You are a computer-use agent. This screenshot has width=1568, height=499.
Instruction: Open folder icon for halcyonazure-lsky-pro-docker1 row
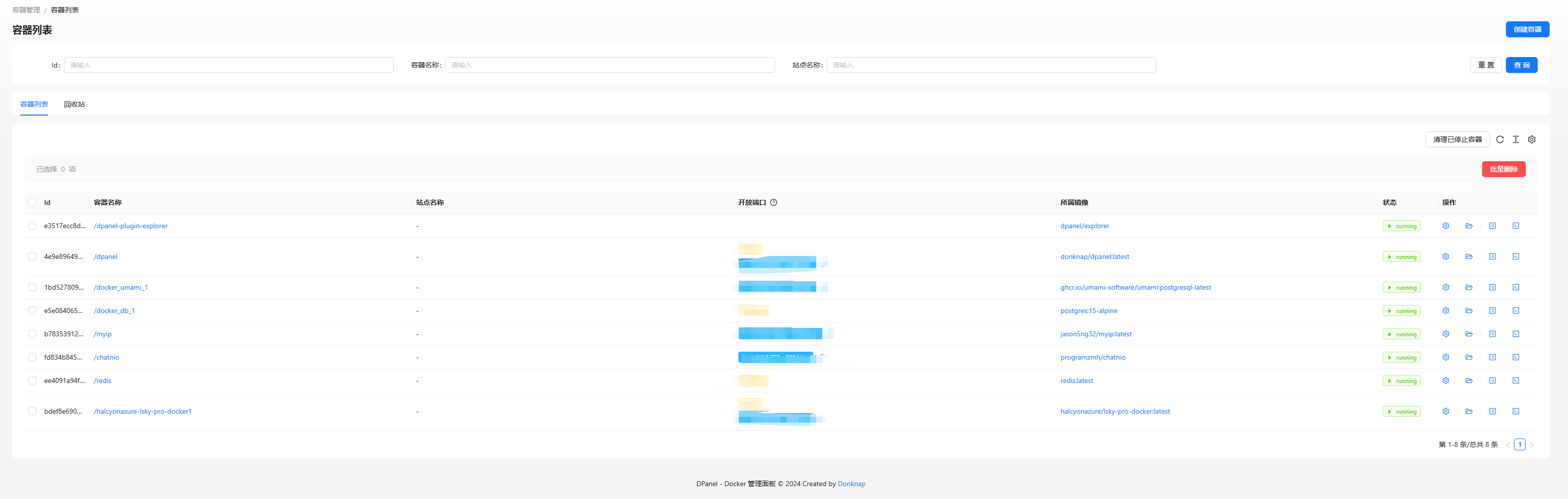1469,412
